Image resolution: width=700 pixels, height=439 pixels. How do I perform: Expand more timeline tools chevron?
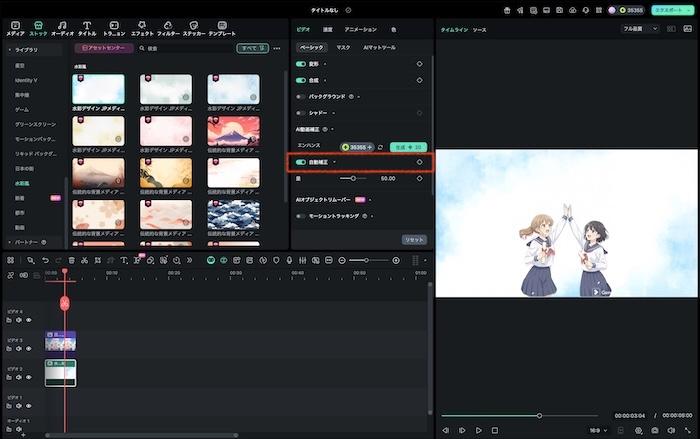coord(190,260)
